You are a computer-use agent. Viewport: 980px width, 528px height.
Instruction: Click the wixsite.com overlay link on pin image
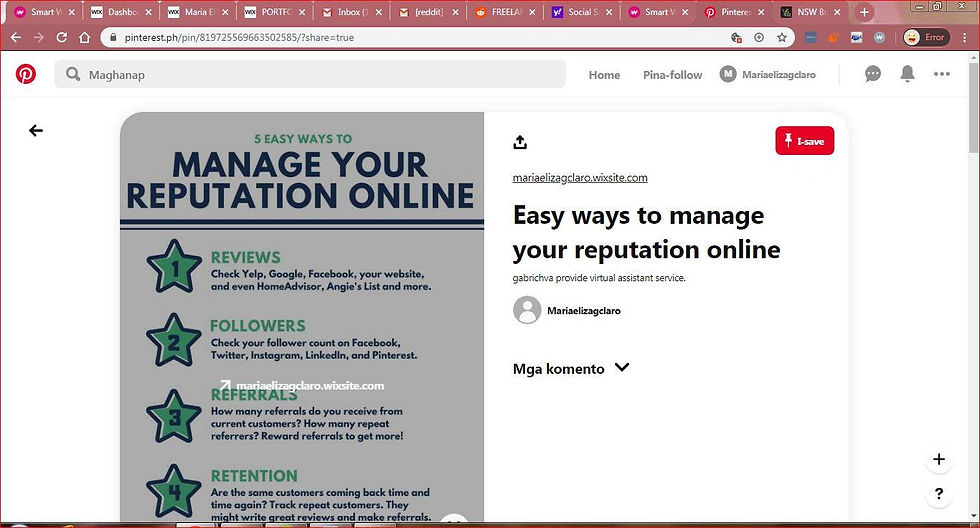click(x=302, y=386)
